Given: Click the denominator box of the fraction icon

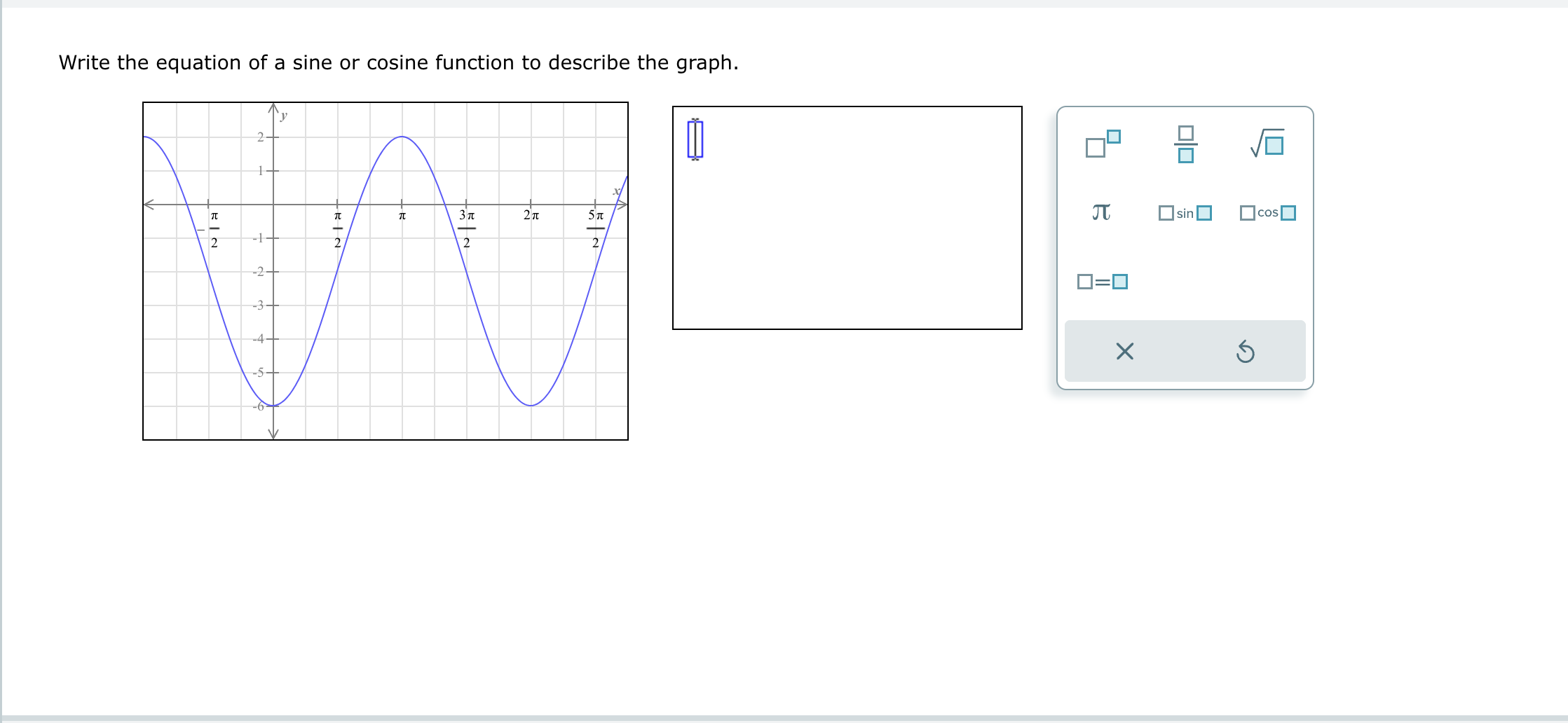Looking at the screenshot, I should click(x=1185, y=156).
